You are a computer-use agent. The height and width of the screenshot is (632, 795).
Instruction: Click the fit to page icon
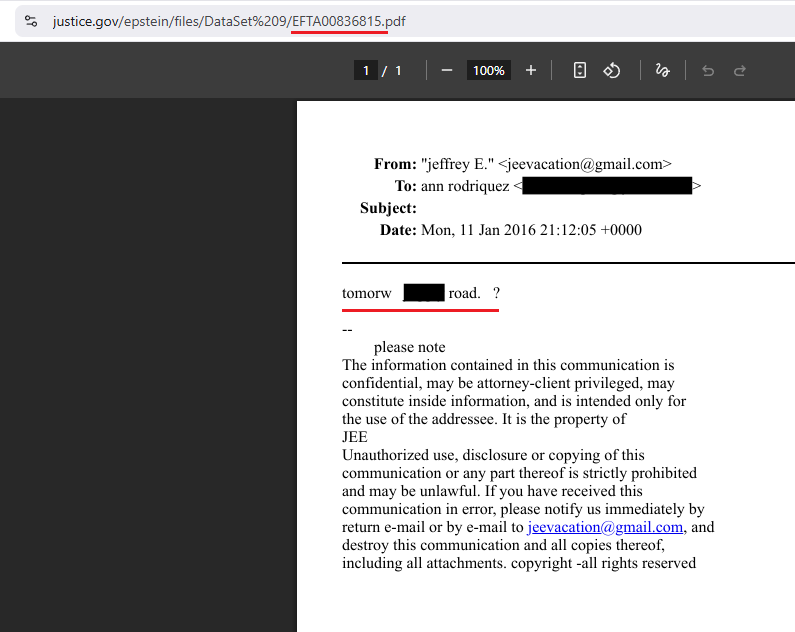pyautogui.click(x=579, y=70)
